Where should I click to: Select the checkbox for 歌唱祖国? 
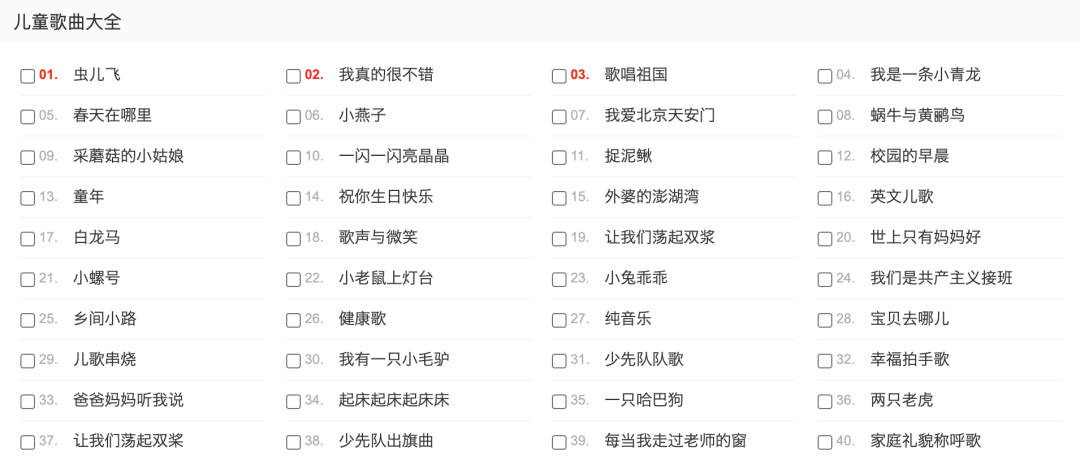(x=559, y=76)
